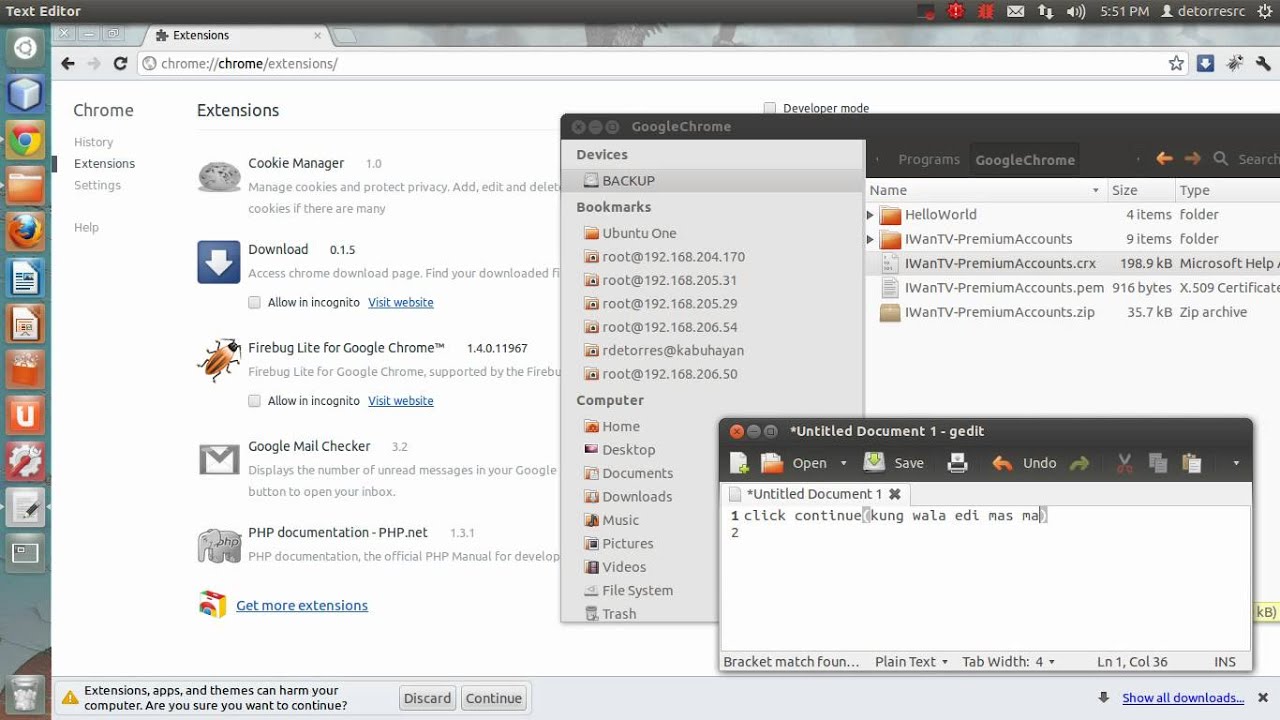The width and height of the screenshot is (1280, 720).
Task: Open the Trash in the Unity launcher
Action: (25, 696)
